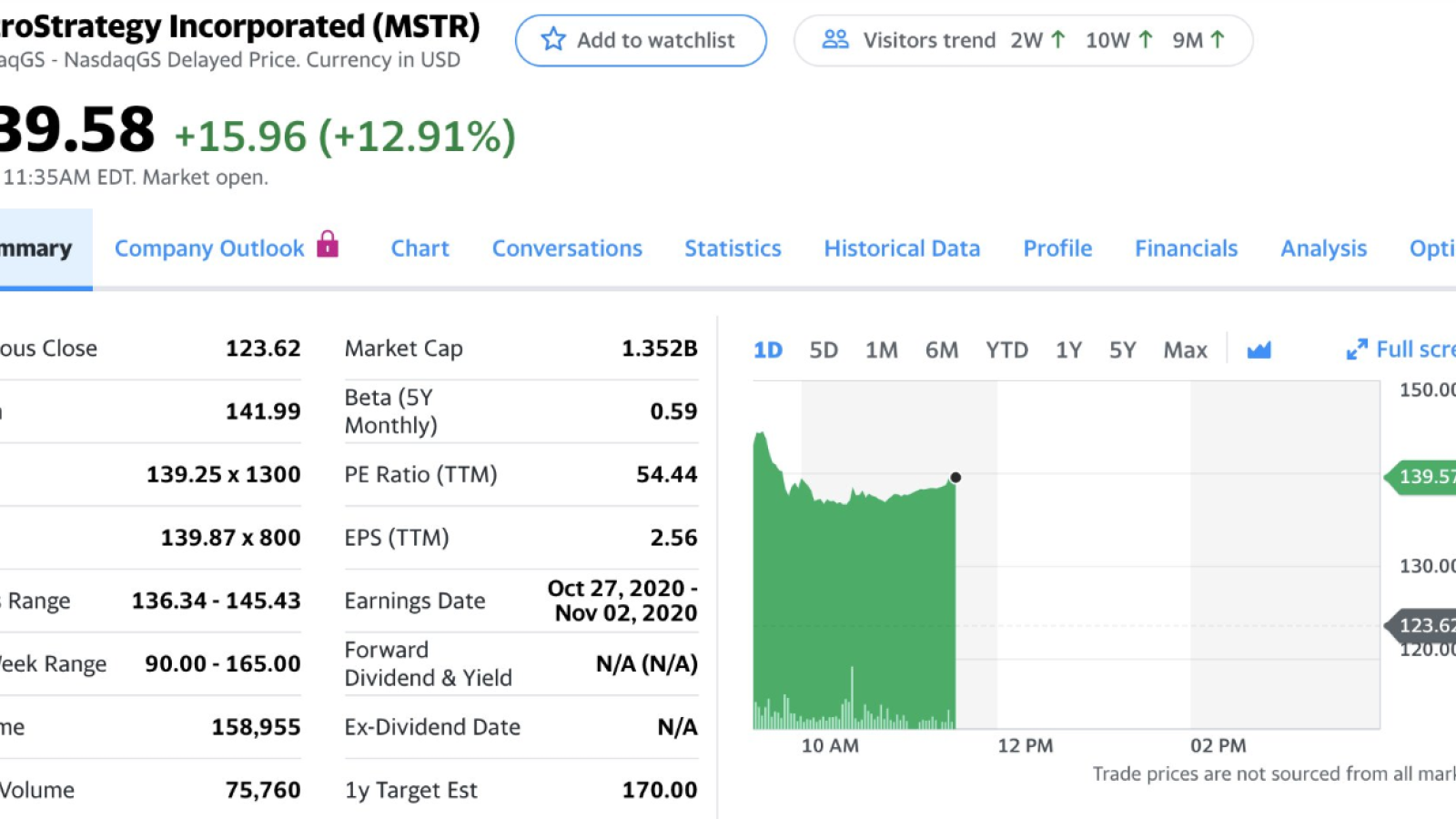The width and height of the screenshot is (1456, 819).
Task: Open the Company Outlook tab
Action: (209, 248)
